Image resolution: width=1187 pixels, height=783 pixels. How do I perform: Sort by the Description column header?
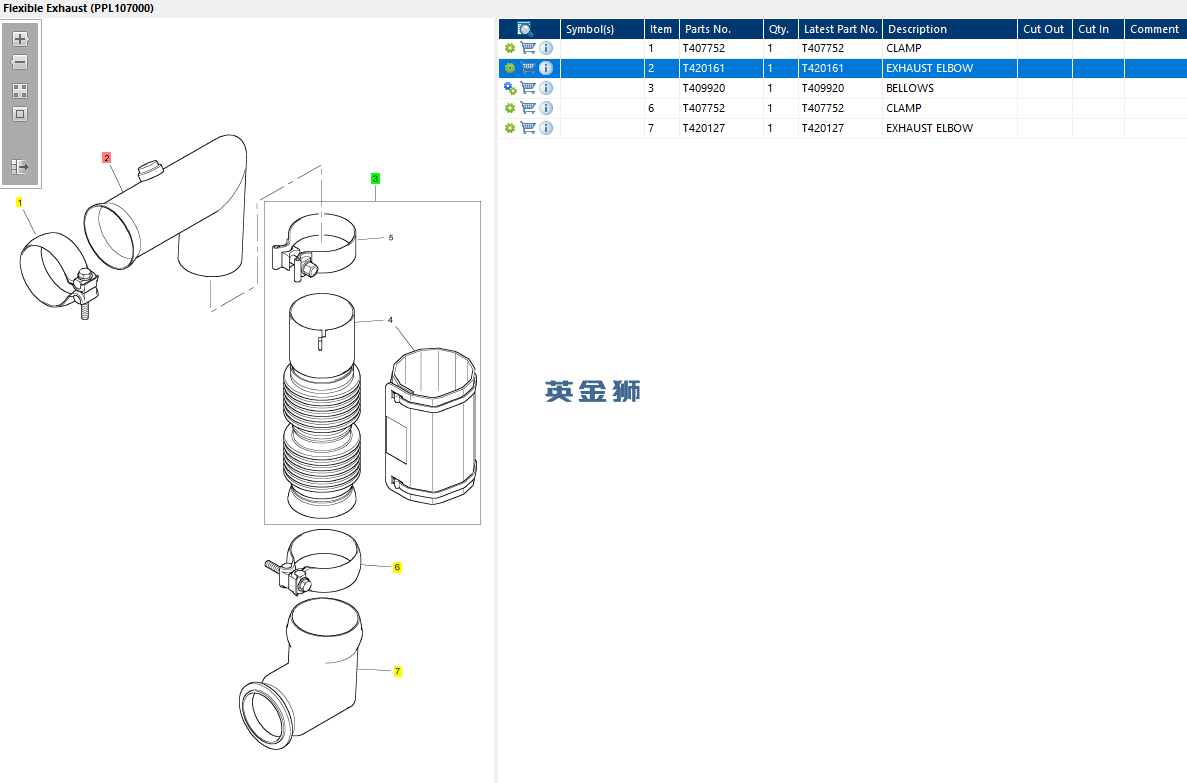point(949,29)
